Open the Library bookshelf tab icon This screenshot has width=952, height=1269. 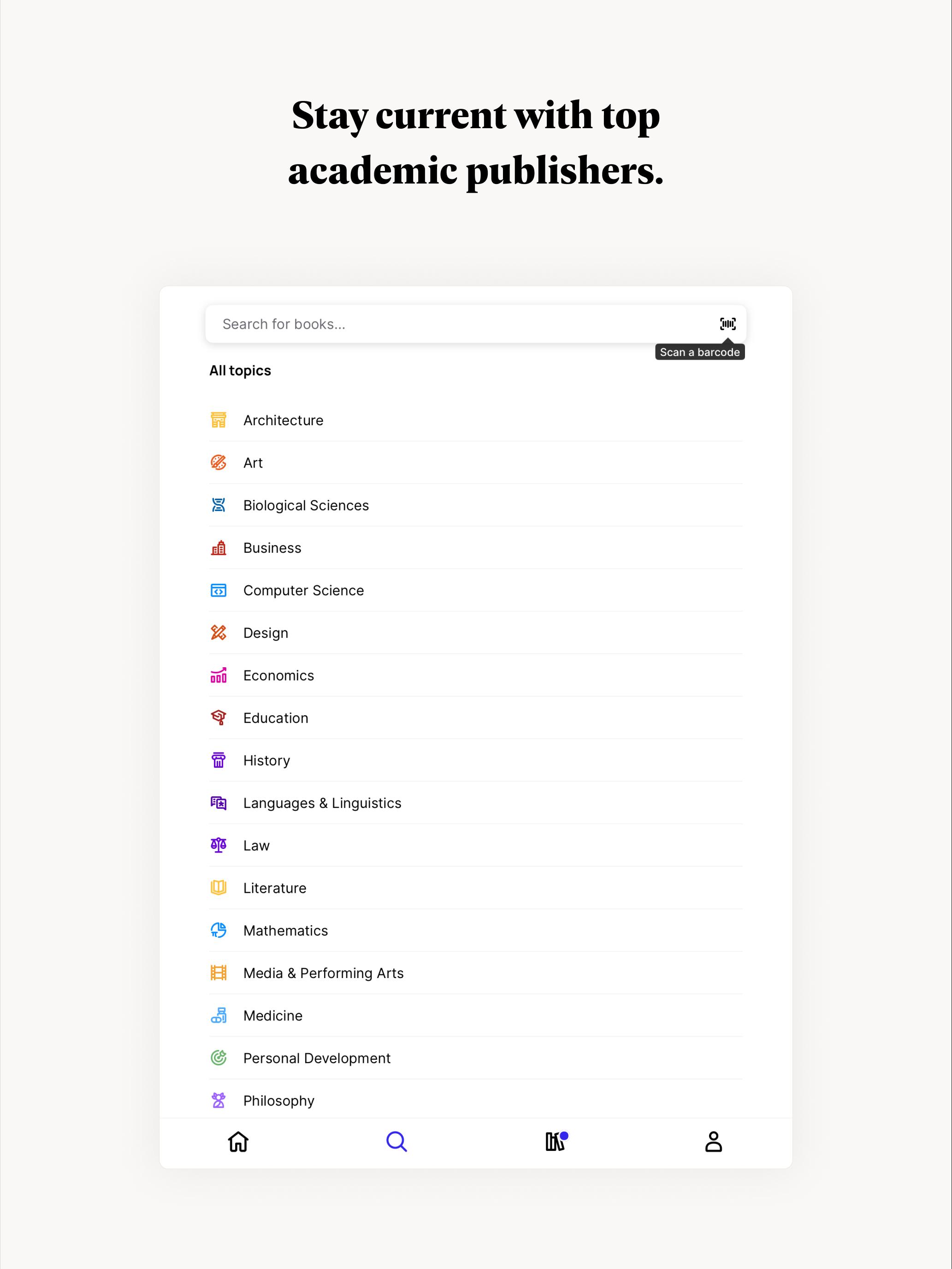[x=555, y=1142]
